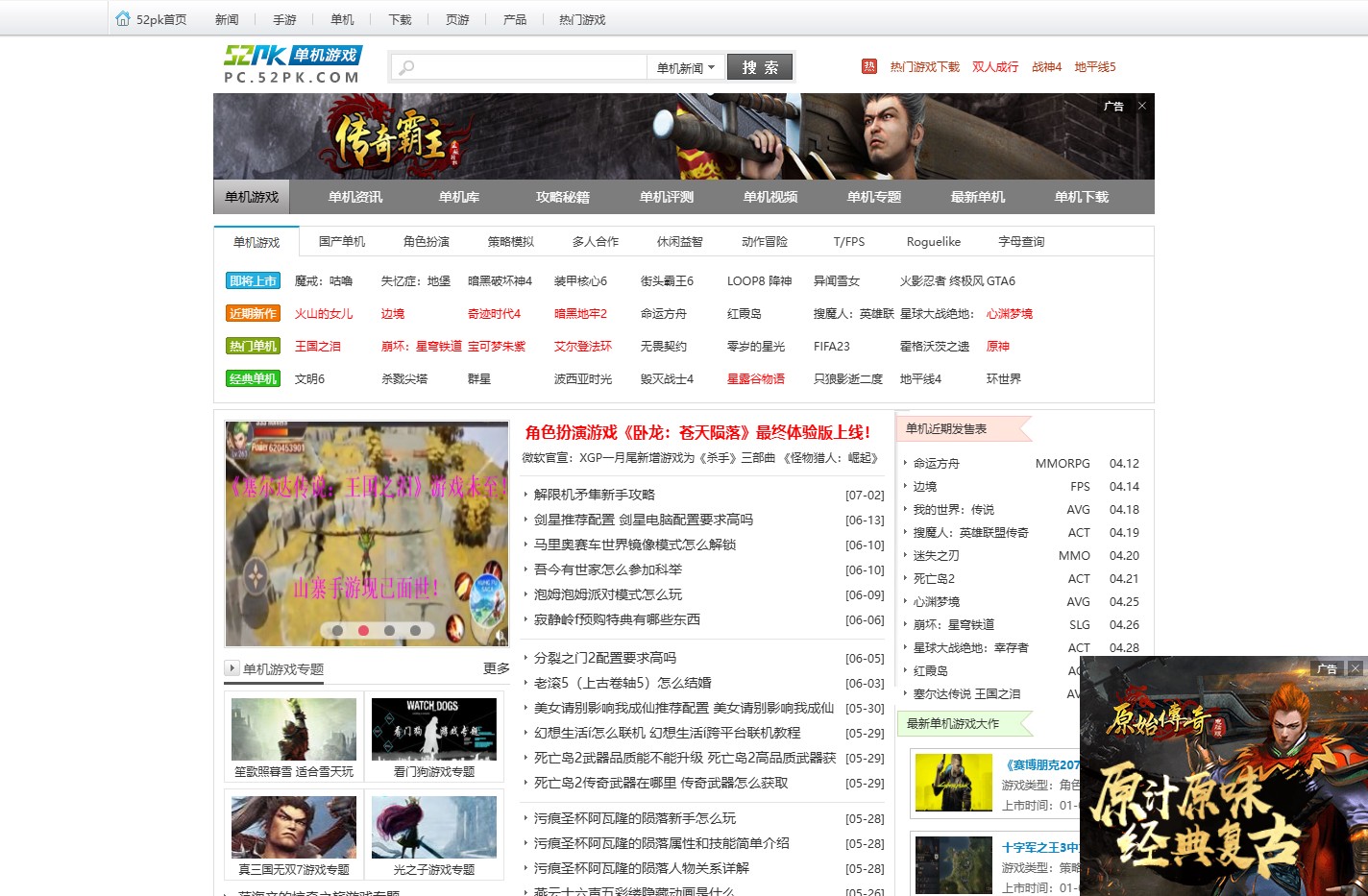Open 迷失之刃 in release list
This screenshot has height=896, width=1368.
(x=937, y=556)
